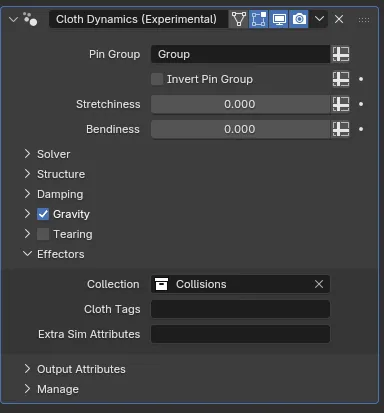Disable the Gravity checkbox
This screenshot has width=384, height=413.
(43, 214)
